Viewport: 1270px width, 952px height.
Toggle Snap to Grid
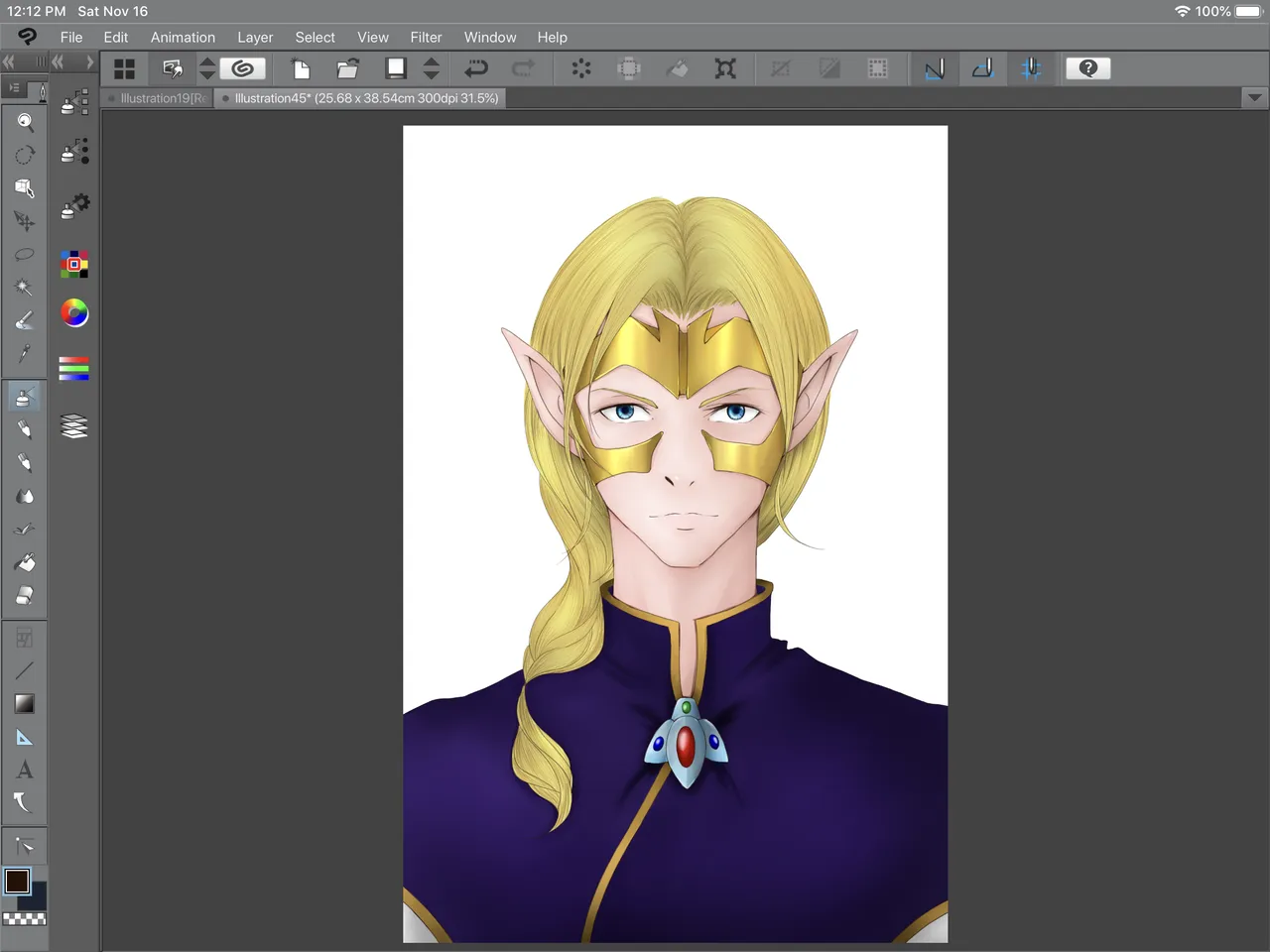click(1031, 68)
